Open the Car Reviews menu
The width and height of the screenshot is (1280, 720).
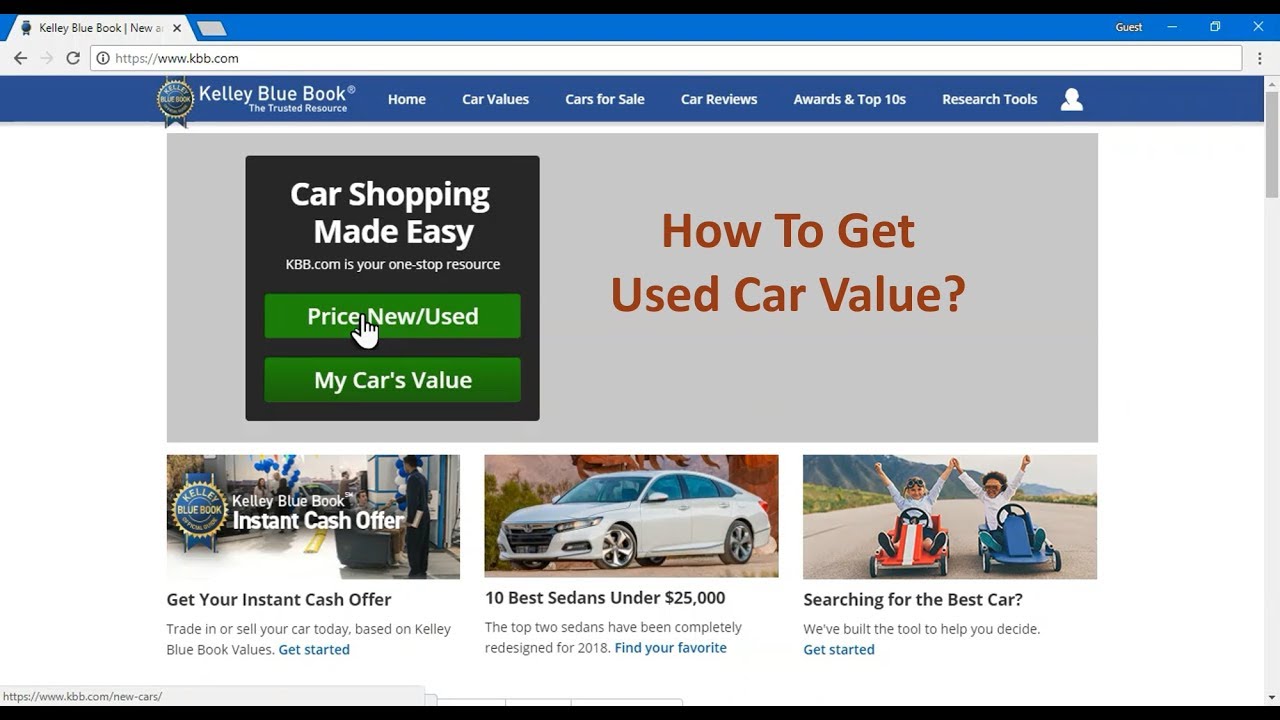click(719, 99)
